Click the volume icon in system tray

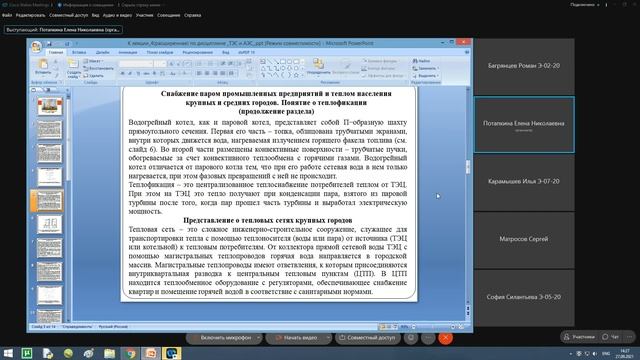(595, 353)
